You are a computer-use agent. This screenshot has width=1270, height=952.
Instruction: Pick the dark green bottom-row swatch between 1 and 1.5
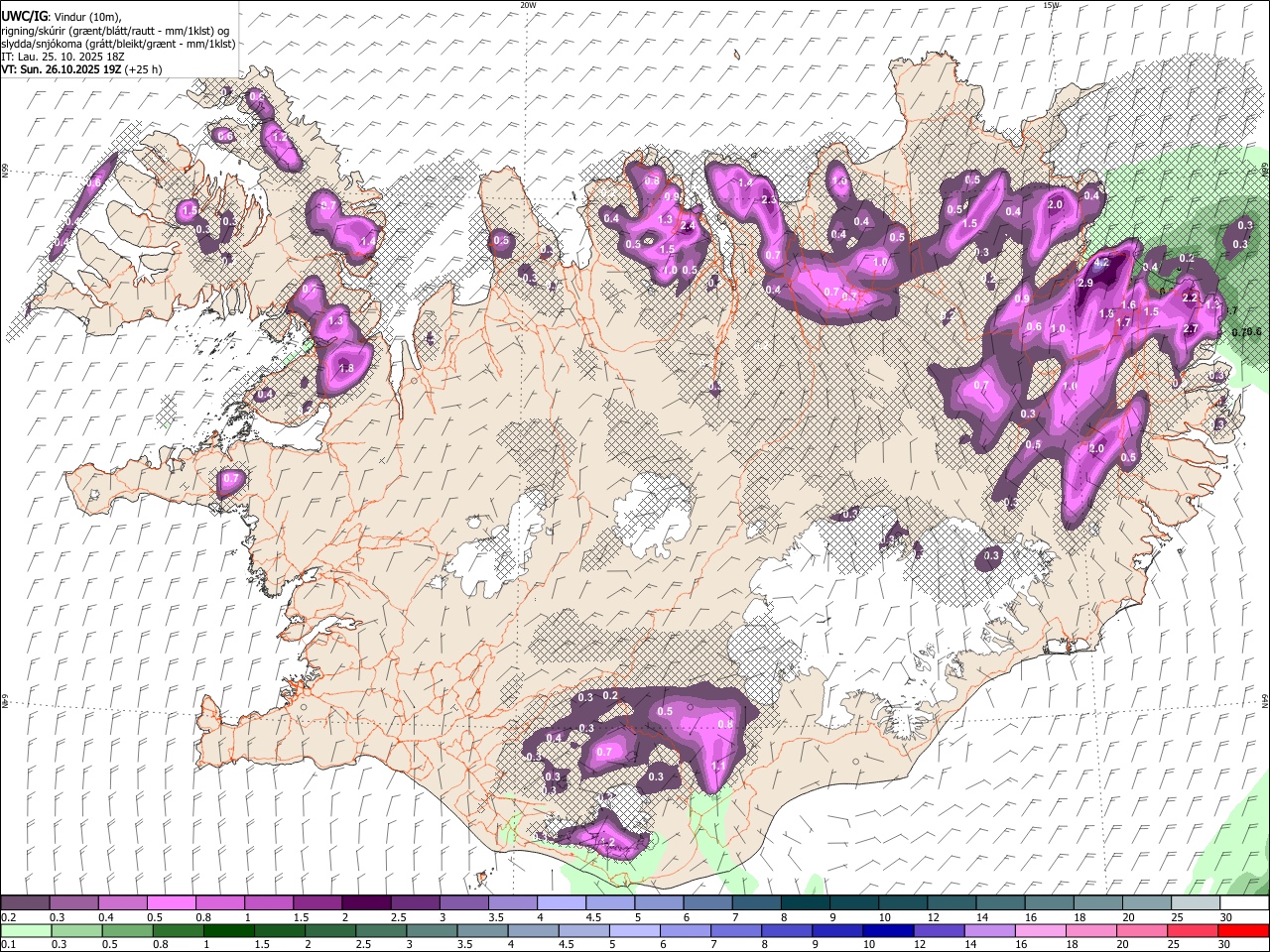(x=228, y=930)
